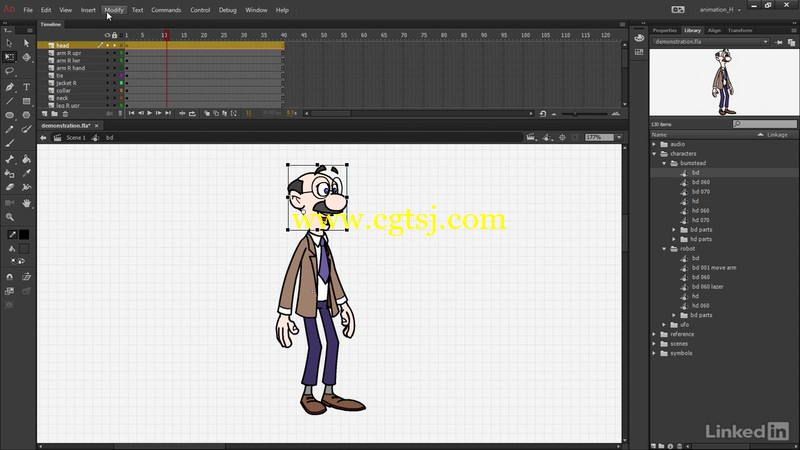Toggle Onion Skin button in timeline

(x=207, y=113)
